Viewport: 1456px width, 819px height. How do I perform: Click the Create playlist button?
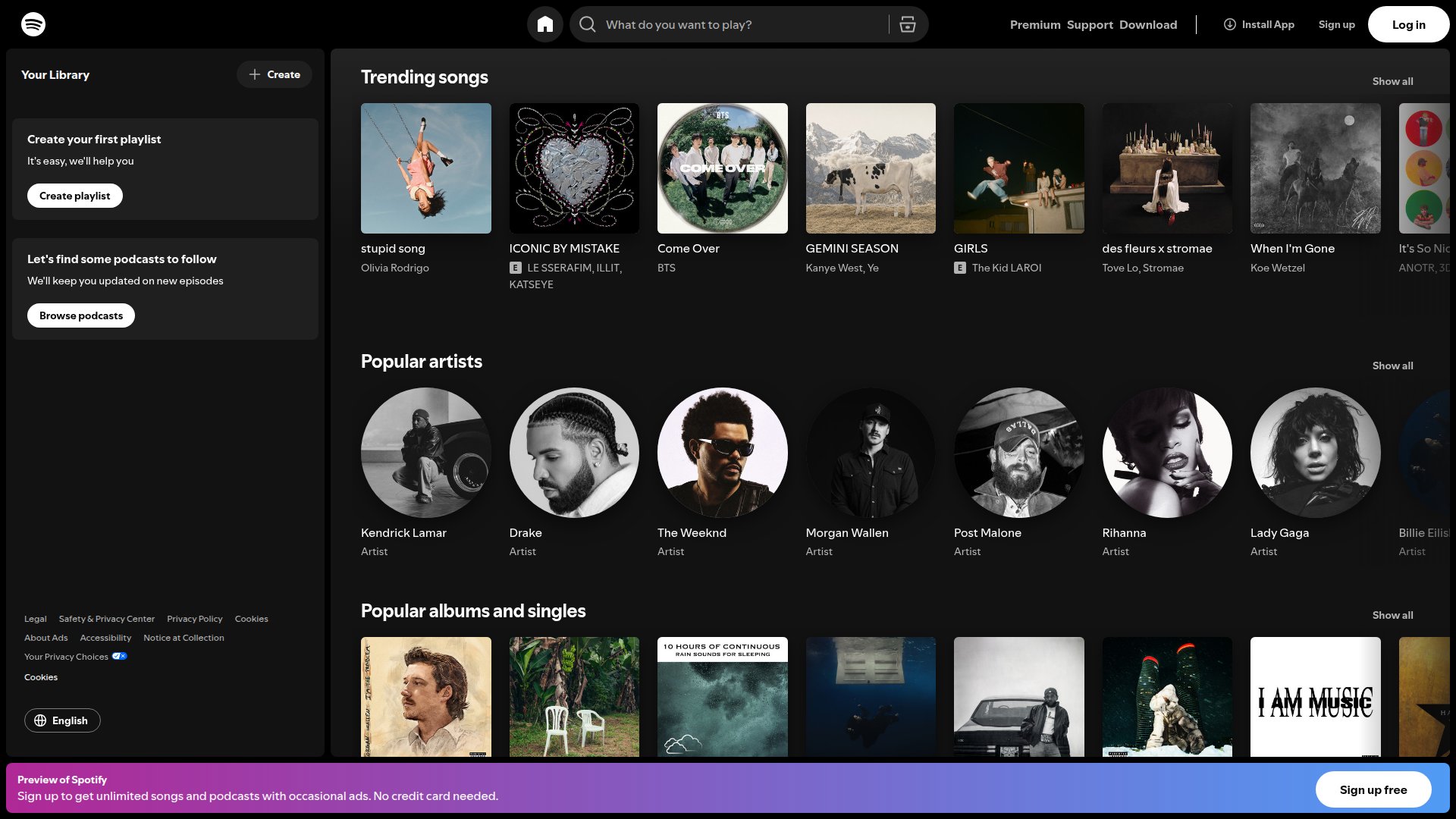pos(75,196)
